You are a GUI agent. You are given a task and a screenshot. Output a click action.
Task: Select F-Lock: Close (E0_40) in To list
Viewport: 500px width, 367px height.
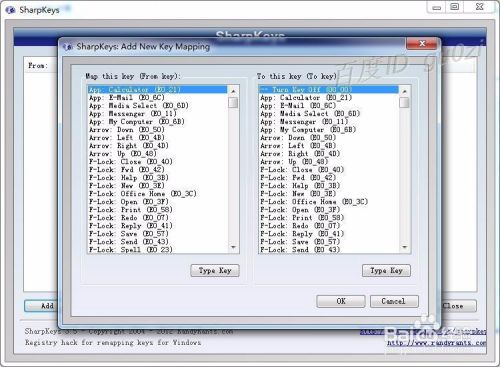(x=329, y=170)
